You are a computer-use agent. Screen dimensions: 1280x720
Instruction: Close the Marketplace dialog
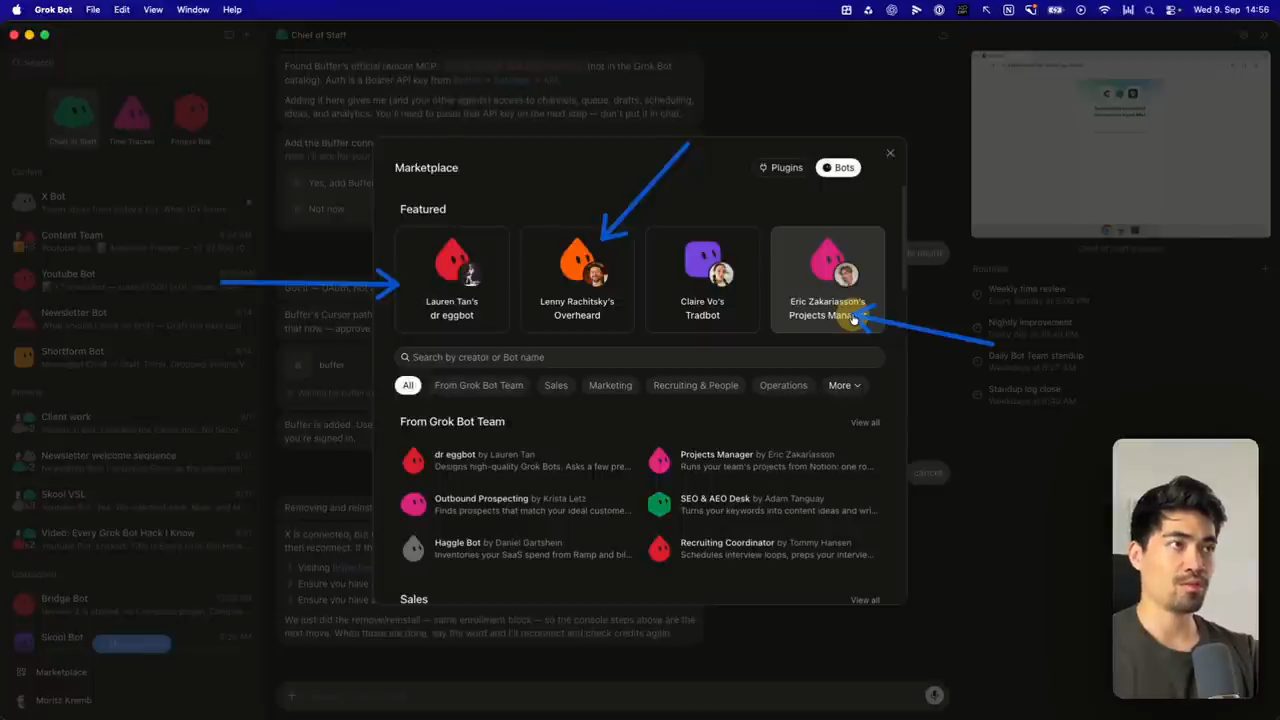pos(890,153)
